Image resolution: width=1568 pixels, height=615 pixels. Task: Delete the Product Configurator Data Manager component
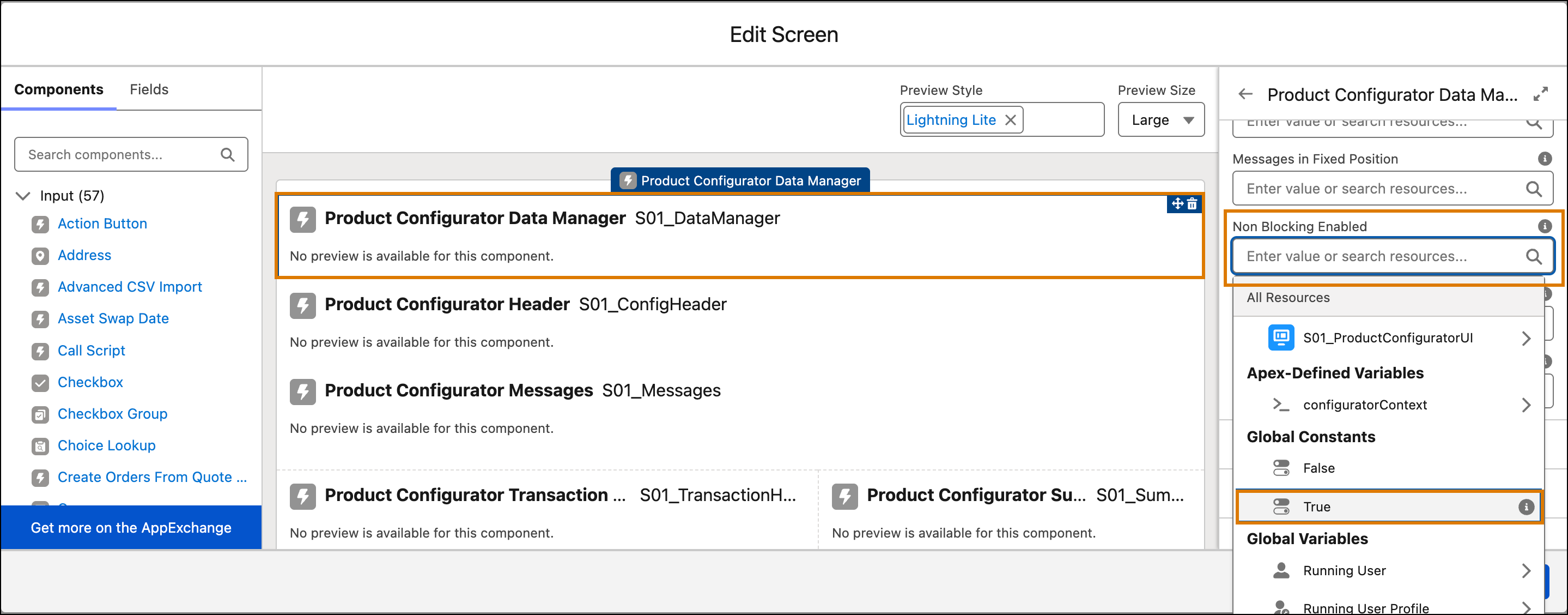(x=1192, y=203)
